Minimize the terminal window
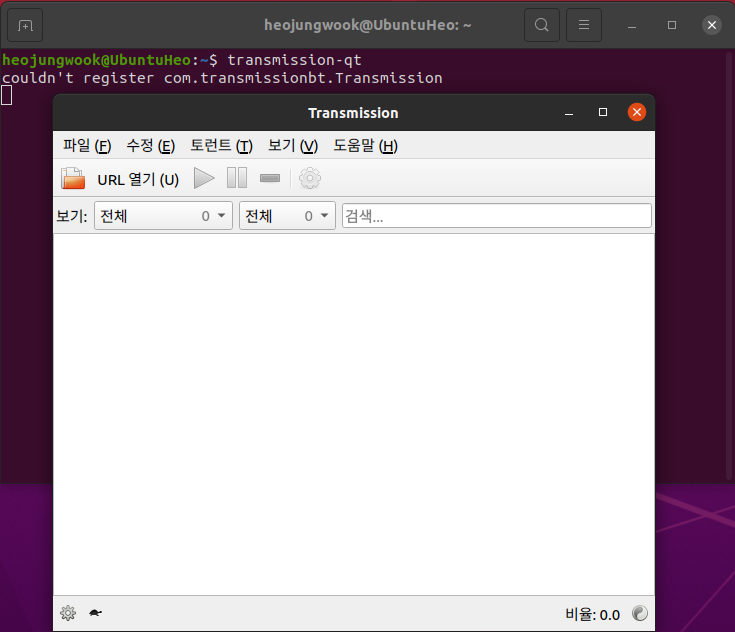Image resolution: width=735 pixels, height=632 pixels. click(632, 26)
